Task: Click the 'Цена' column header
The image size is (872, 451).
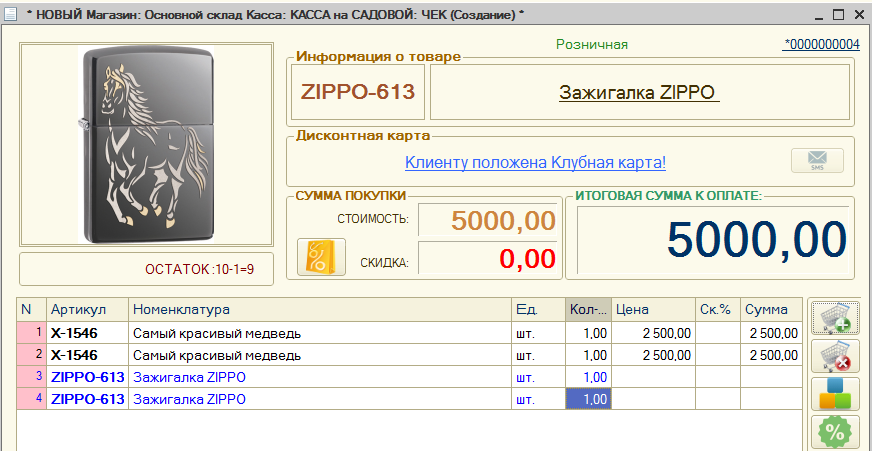Action: [x=653, y=310]
